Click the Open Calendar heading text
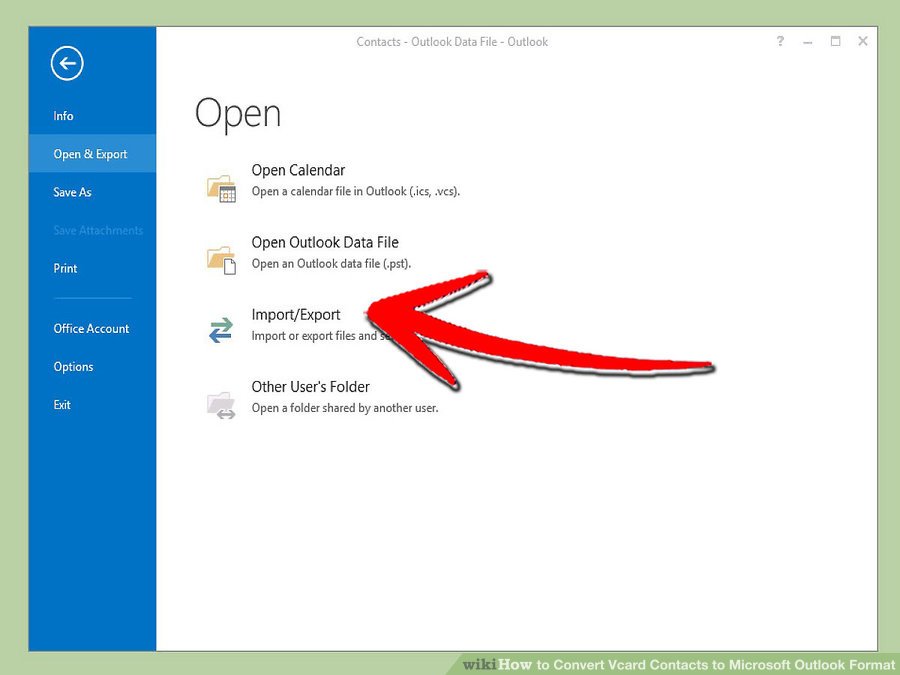Screen dimensions: 900x675 click(x=298, y=171)
